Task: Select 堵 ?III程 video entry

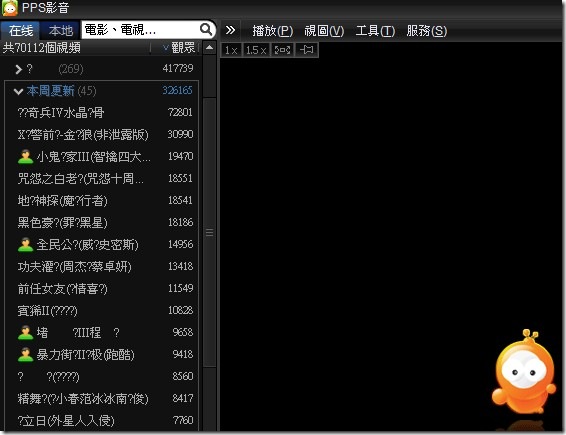Action: (78, 333)
